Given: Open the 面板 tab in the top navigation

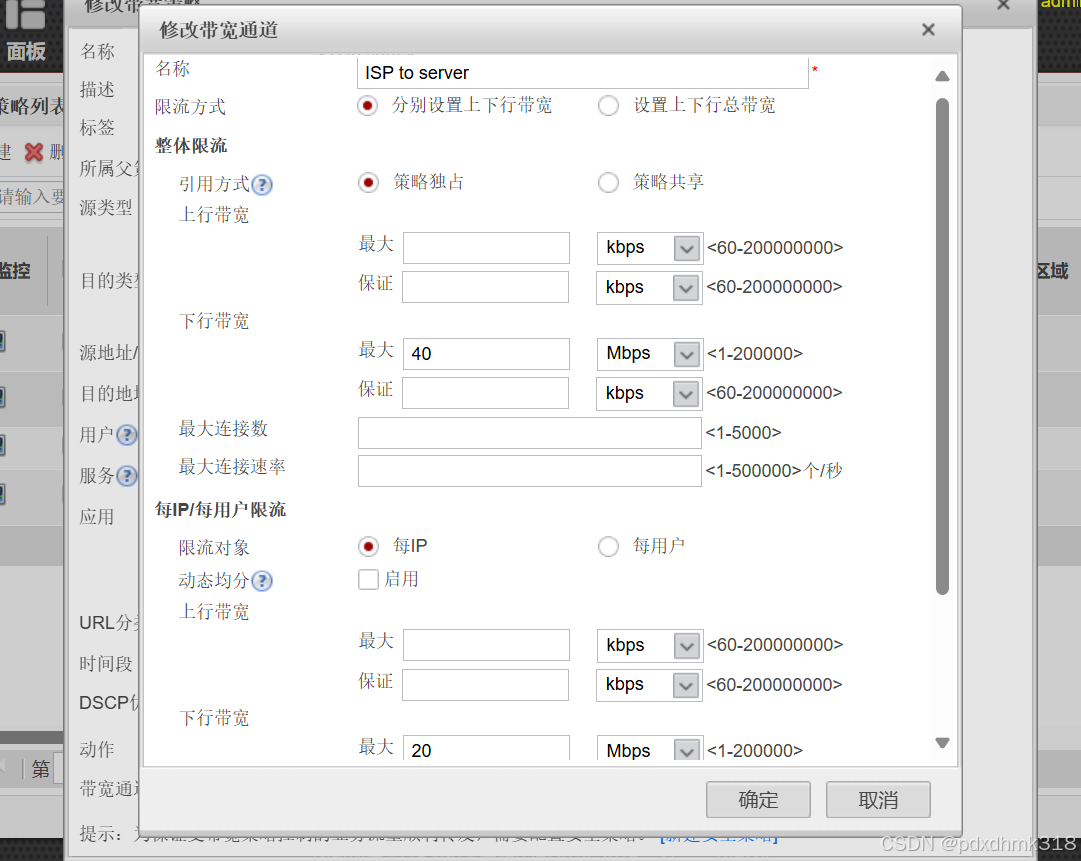Looking at the screenshot, I should [x=26, y=34].
